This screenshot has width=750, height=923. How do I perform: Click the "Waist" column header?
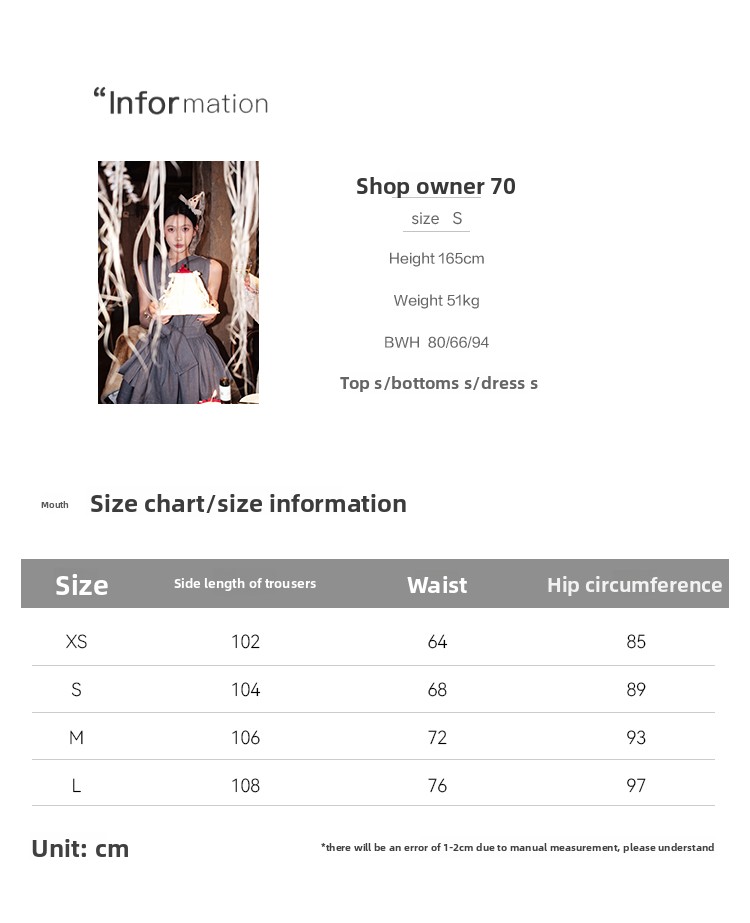click(437, 585)
